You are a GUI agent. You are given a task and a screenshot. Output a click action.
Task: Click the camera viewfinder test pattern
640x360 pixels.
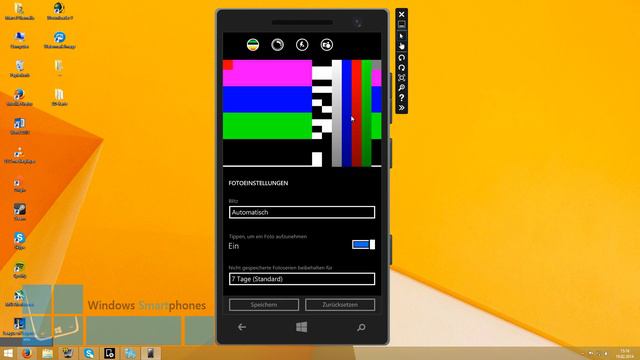pyautogui.click(x=302, y=113)
